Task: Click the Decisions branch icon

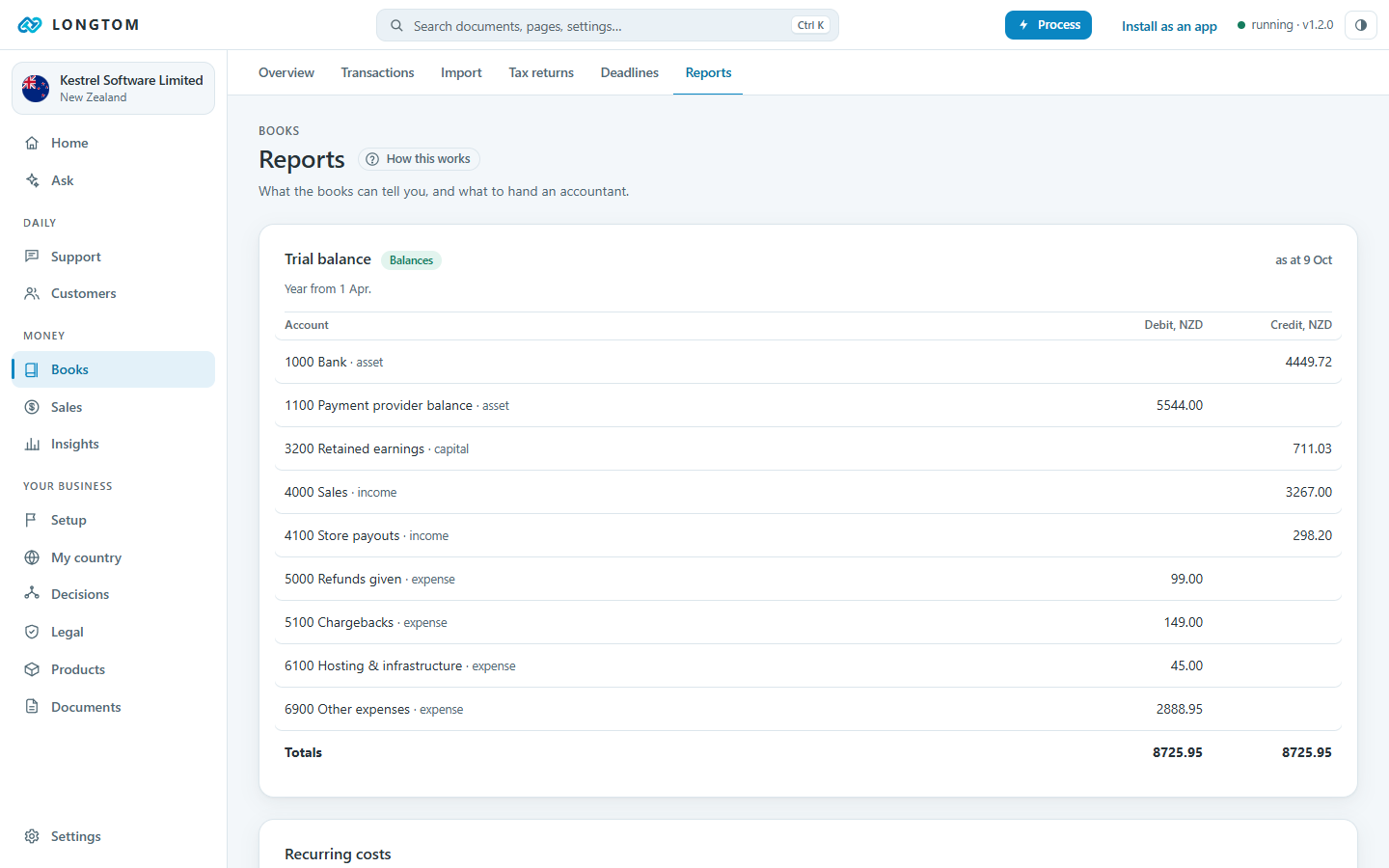Action: 32,594
